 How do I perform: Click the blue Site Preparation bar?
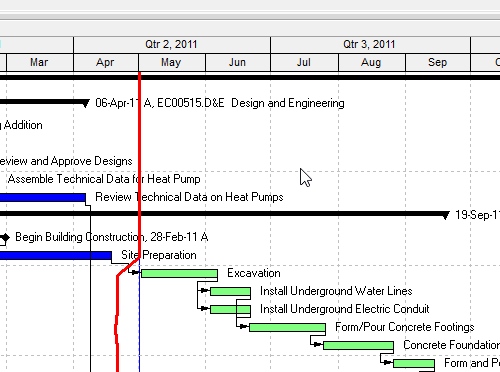pos(56,256)
